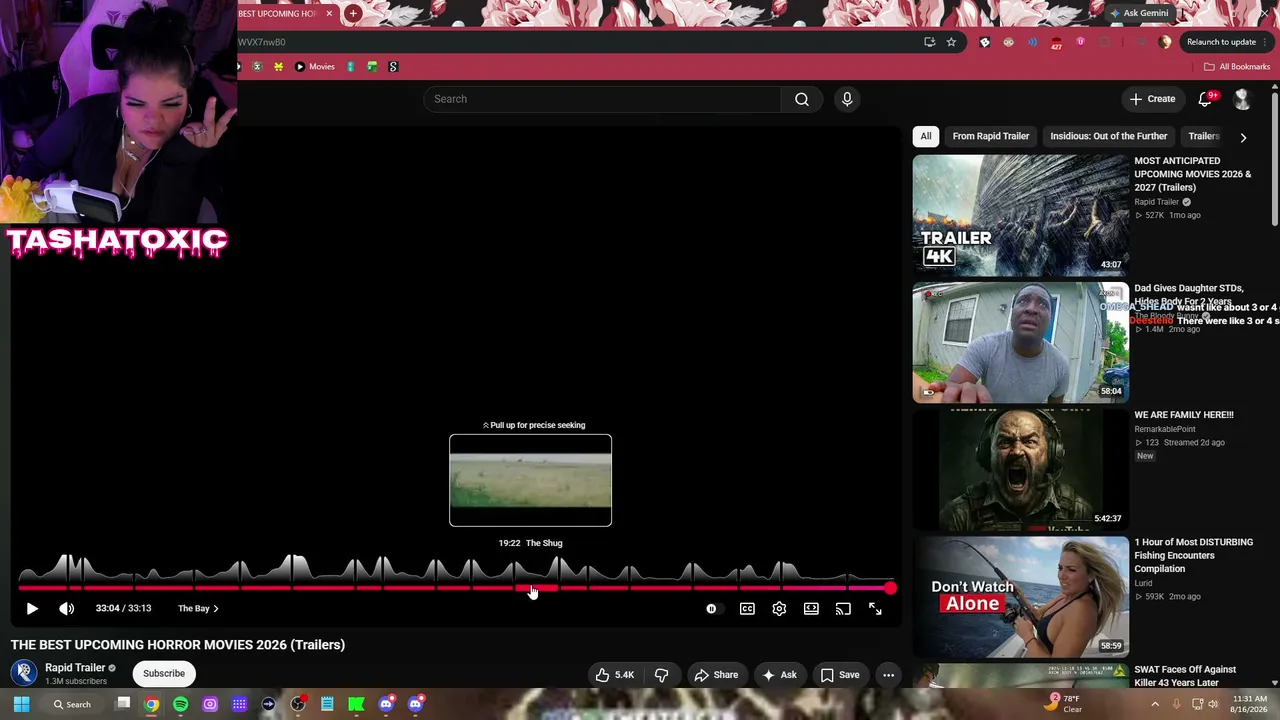Click the Ask button under the video

click(x=779, y=675)
